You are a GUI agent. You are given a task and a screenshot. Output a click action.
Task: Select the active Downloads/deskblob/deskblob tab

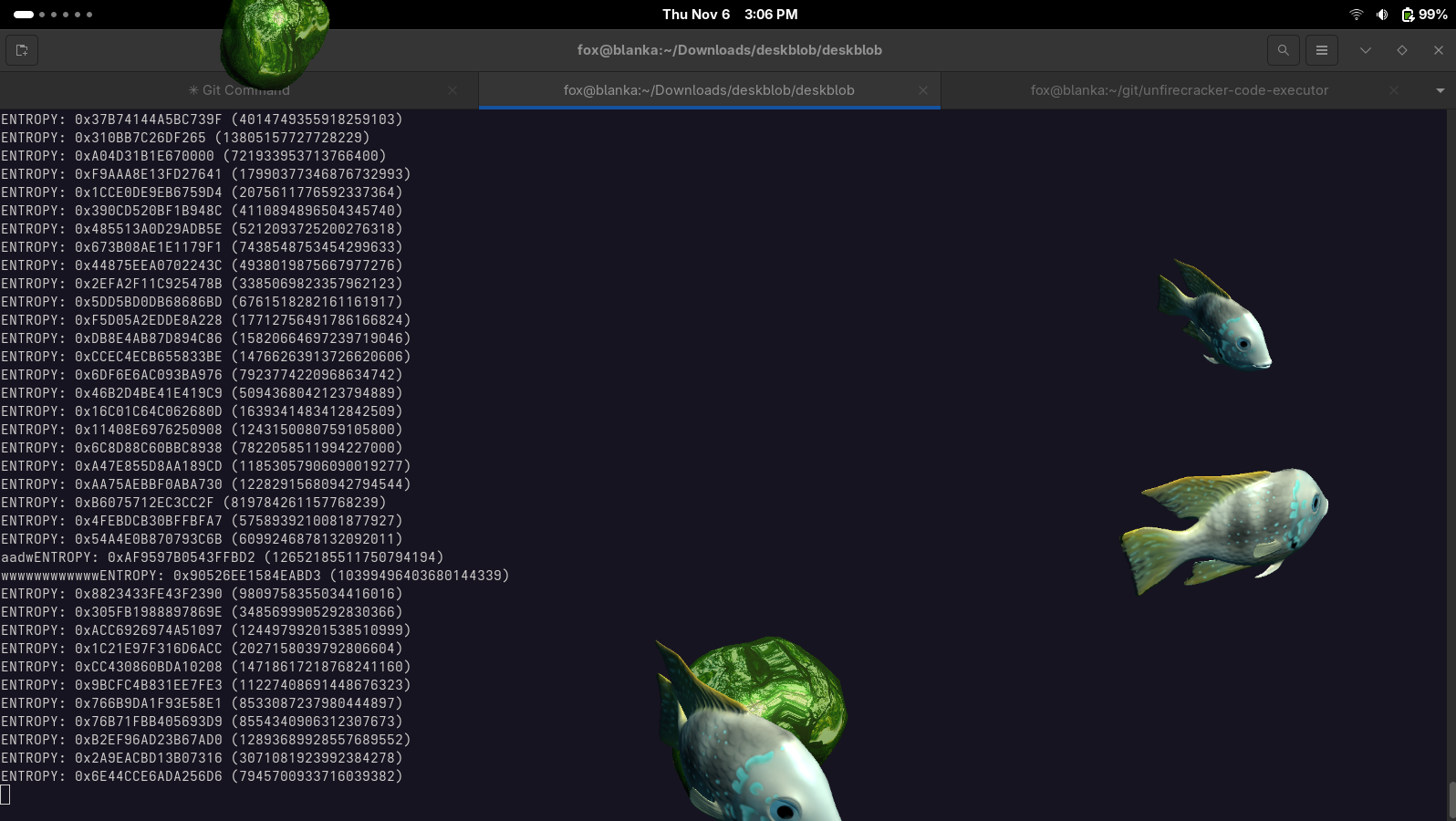click(x=708, y=90)
